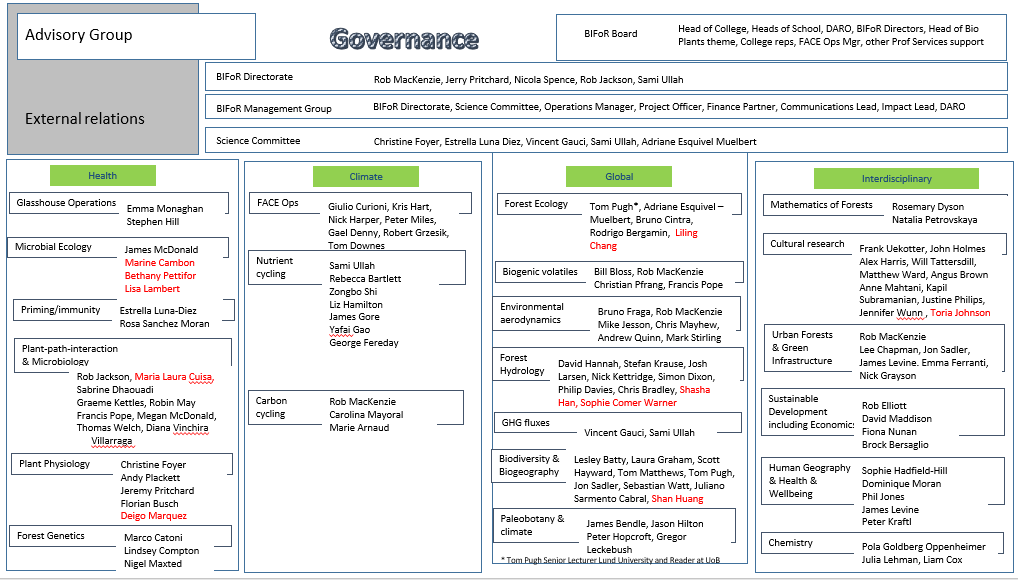Select the BIFoR Management Group label
This screenshot has height=580, width=1018.
coord(274,108)
